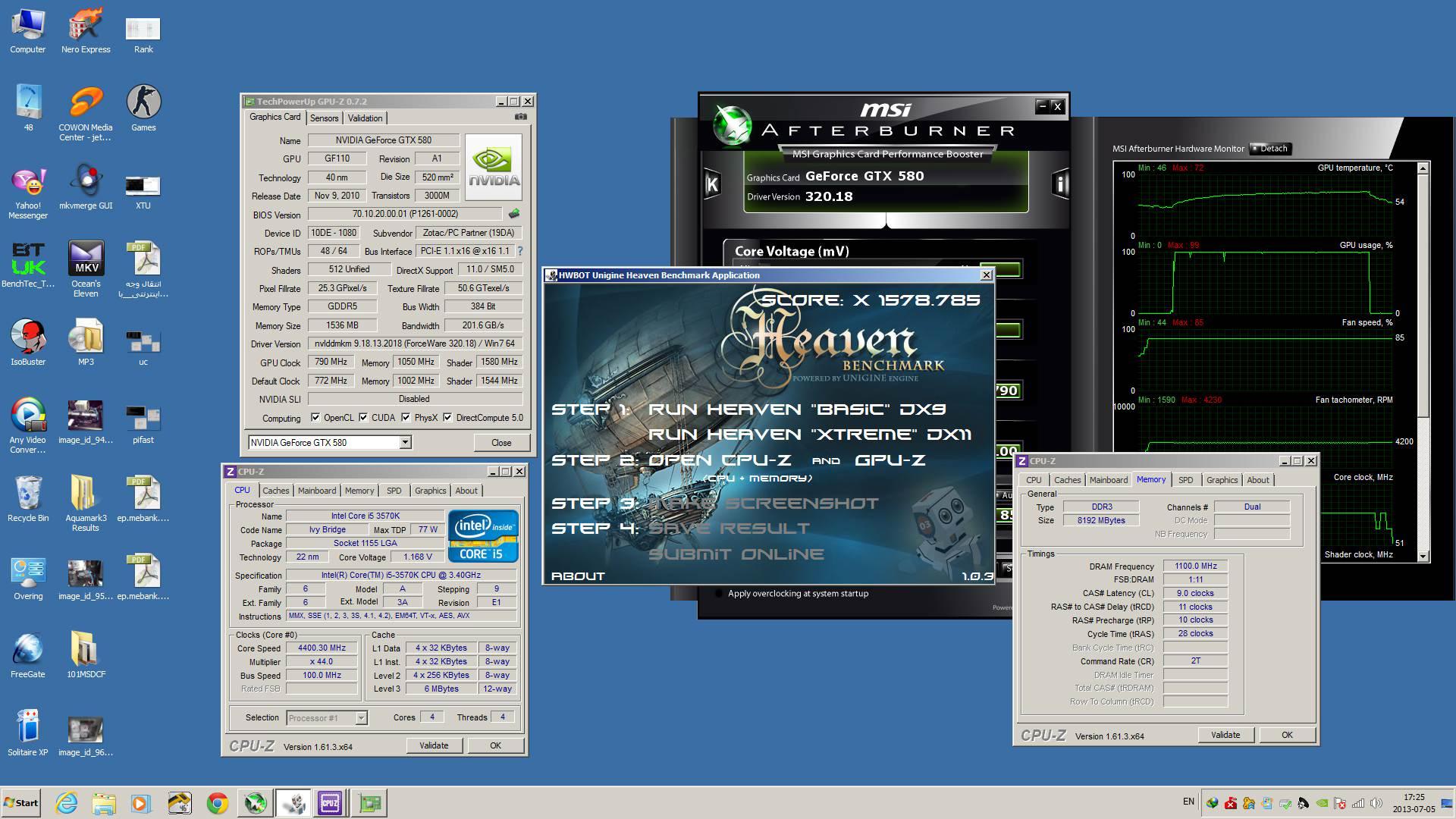
Task: Toggle the OpenCL checkbox in GPU-Z
Action: (315, 417)
